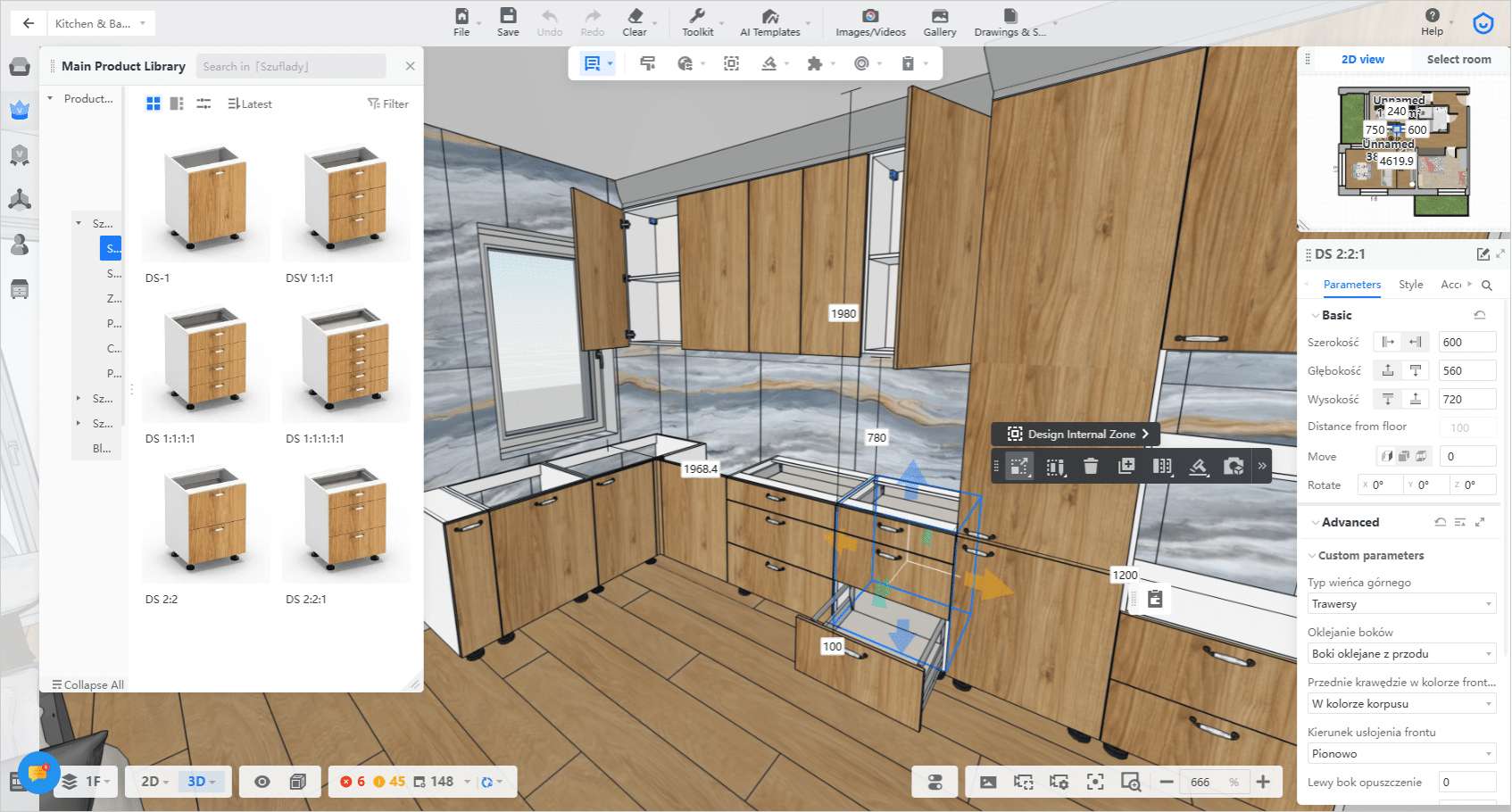This screenshot has height=812, width=1512.
Task: Click the trash delete icon for selected cabinet
Action: point(1091,466)
